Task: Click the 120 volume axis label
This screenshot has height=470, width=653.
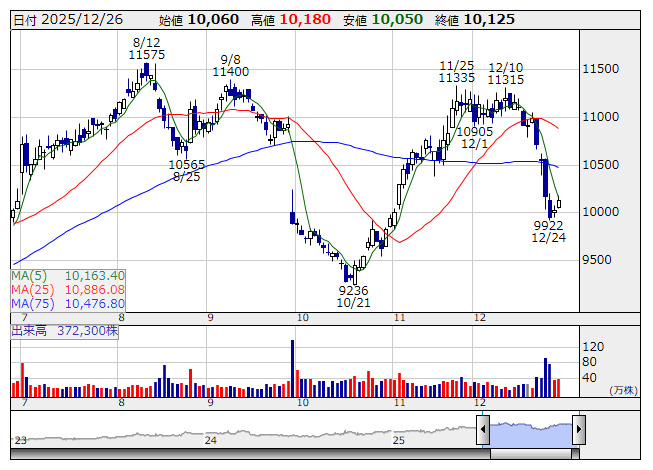Action: tap(593, 347)
